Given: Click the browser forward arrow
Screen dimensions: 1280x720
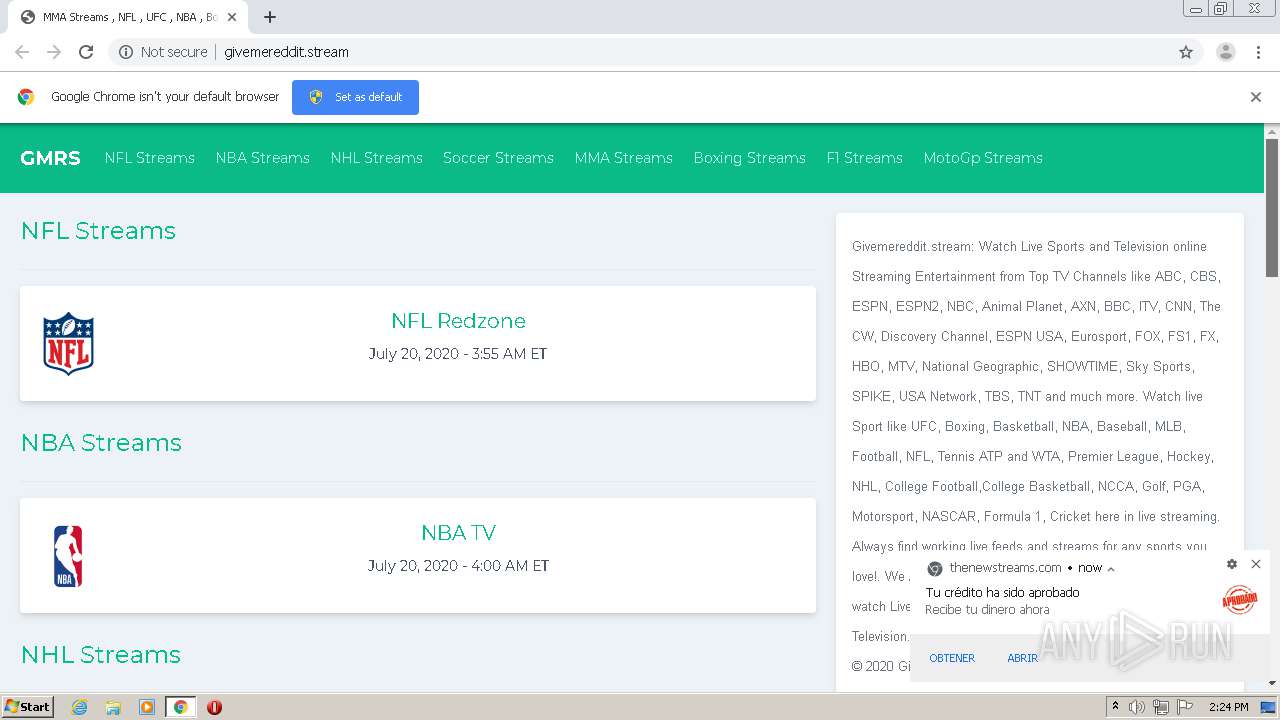Looking at the screenshot, I should (x=54, y=52).
